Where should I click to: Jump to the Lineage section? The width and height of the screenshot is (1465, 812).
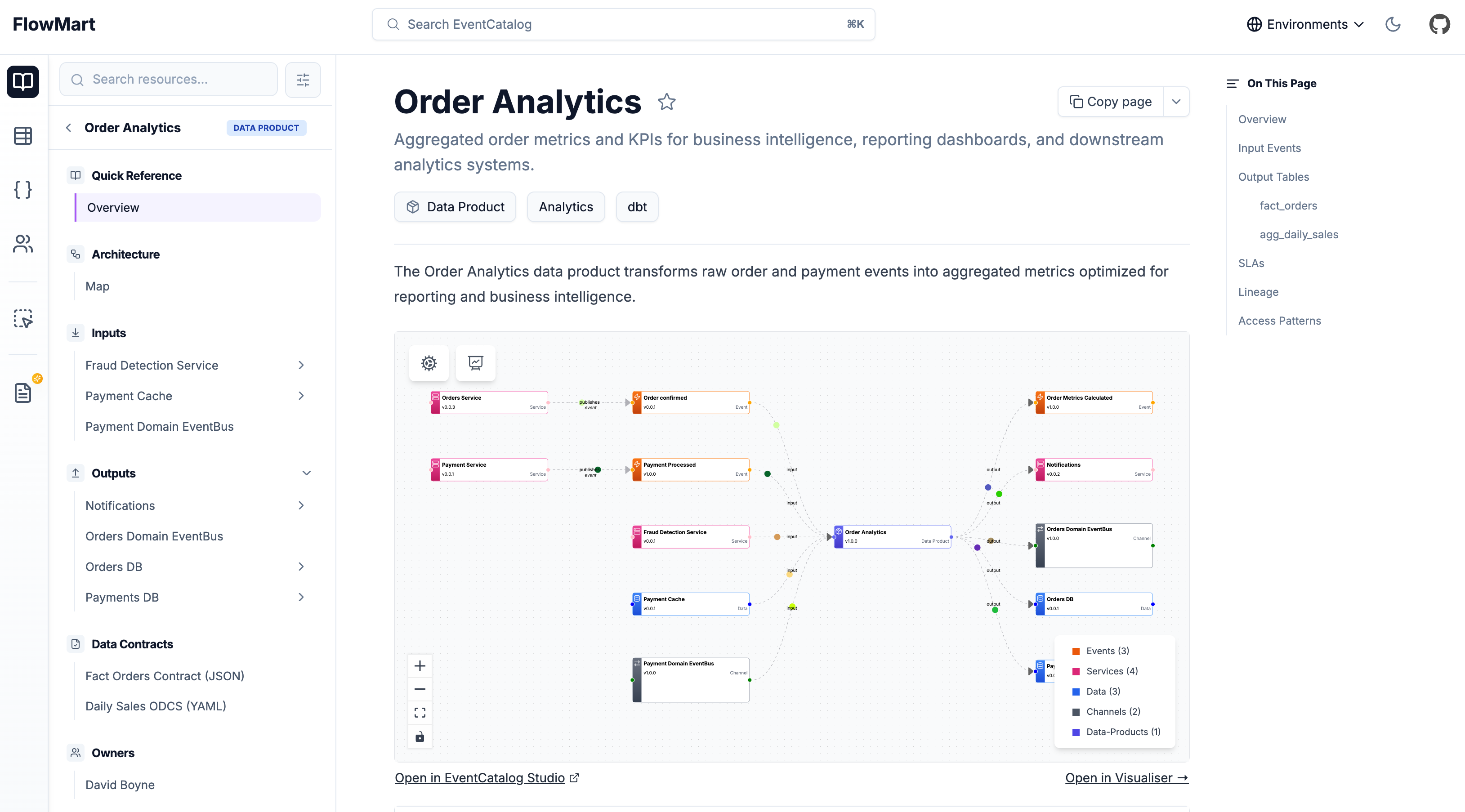(x=1258, y=292)
